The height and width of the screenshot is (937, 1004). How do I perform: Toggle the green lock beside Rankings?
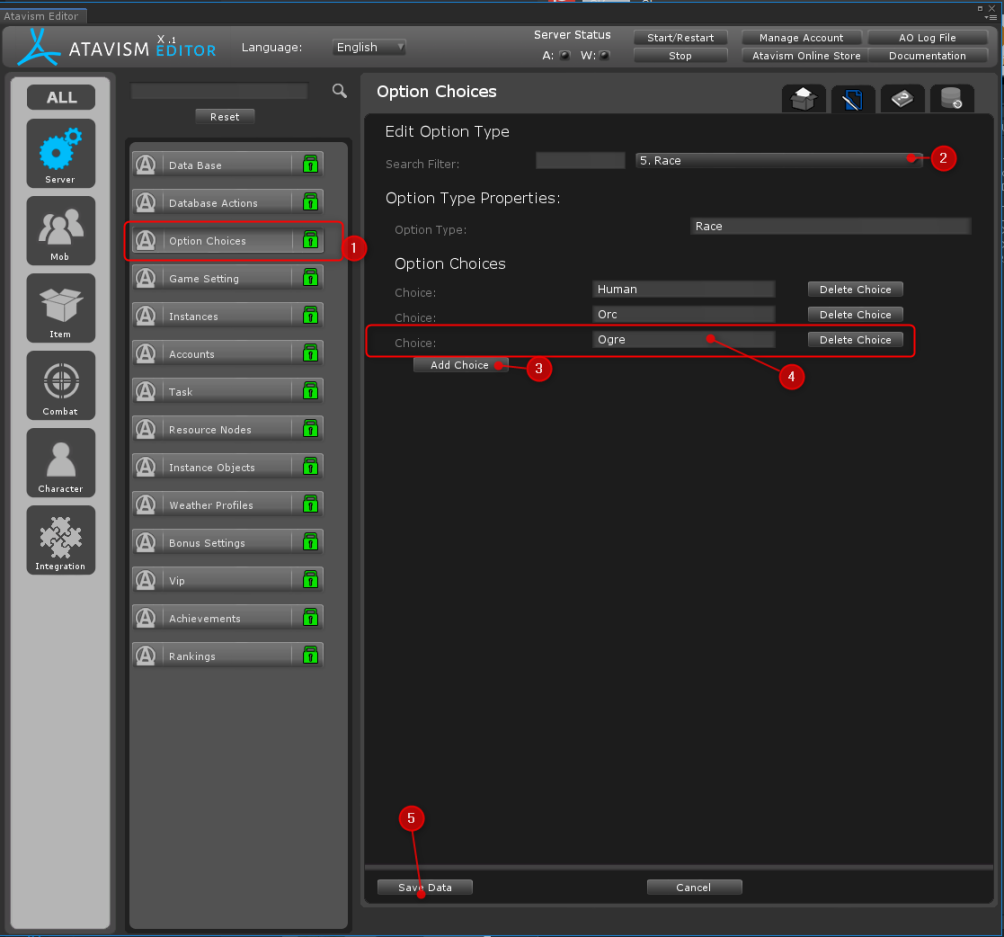[x=310, y=656]
